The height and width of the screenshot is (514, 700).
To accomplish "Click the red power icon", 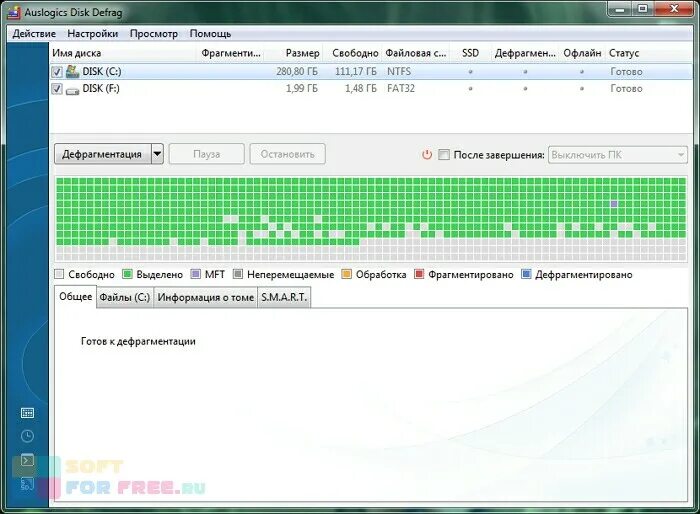I will 427,155.
